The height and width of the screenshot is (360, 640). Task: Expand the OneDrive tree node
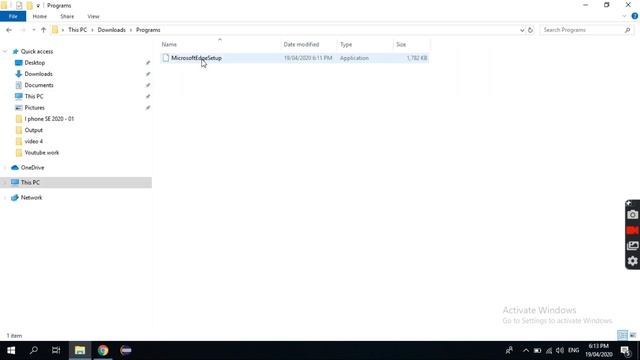click(5, 168)
